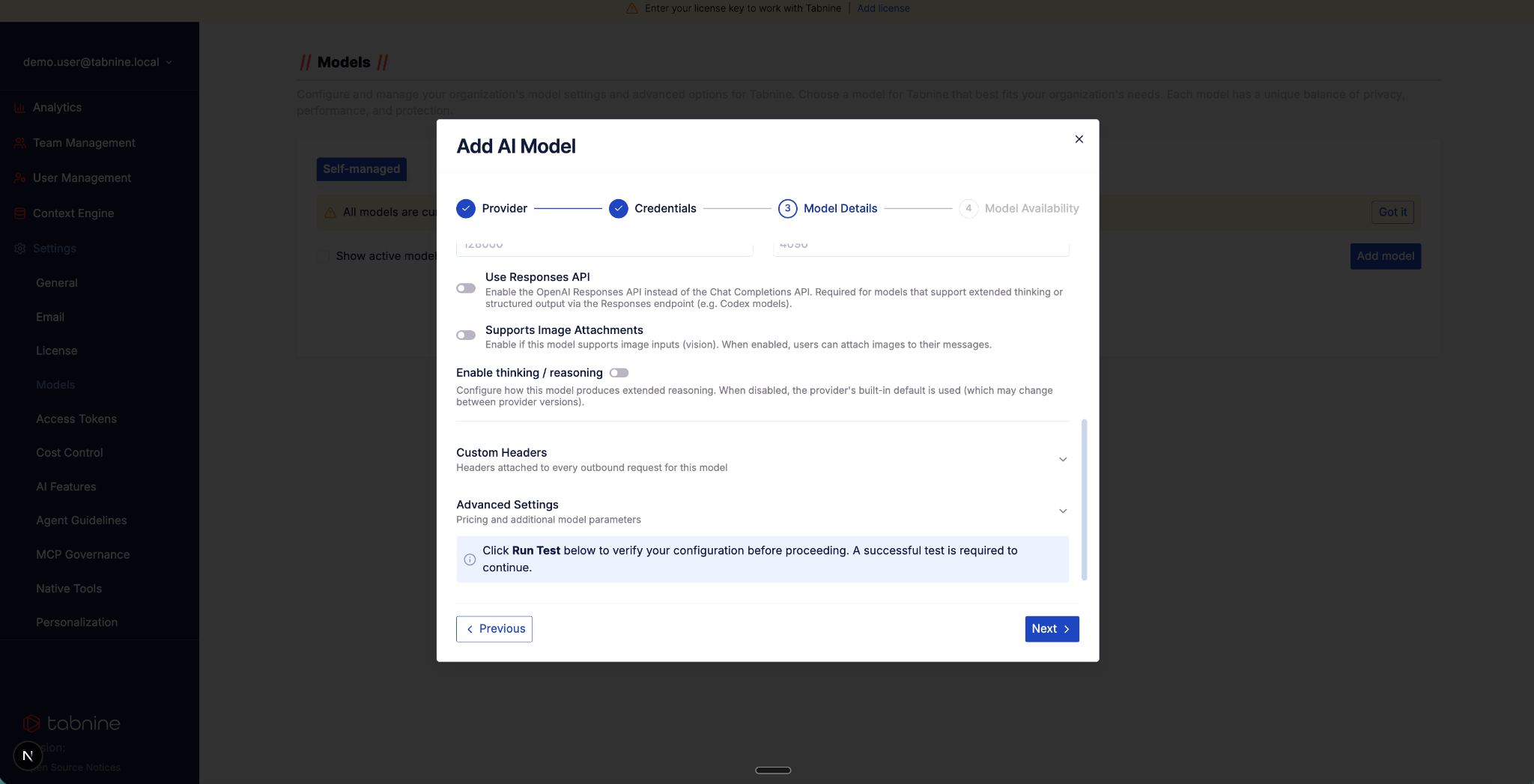
Task: Click the Tabnine logo in sidebar
Action: pyautogui.click(x=72, y=723)
